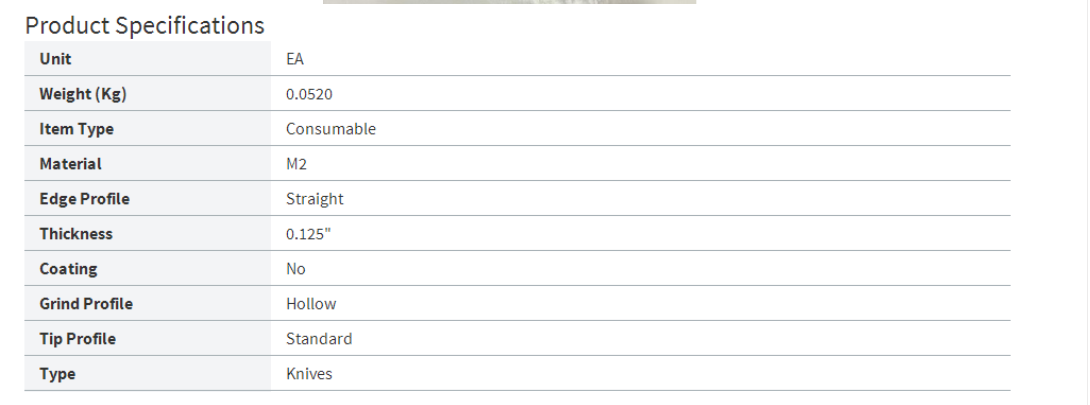Click the Tip Profile label
Viewport: 1090px width, 405px height.
(77, 339)
